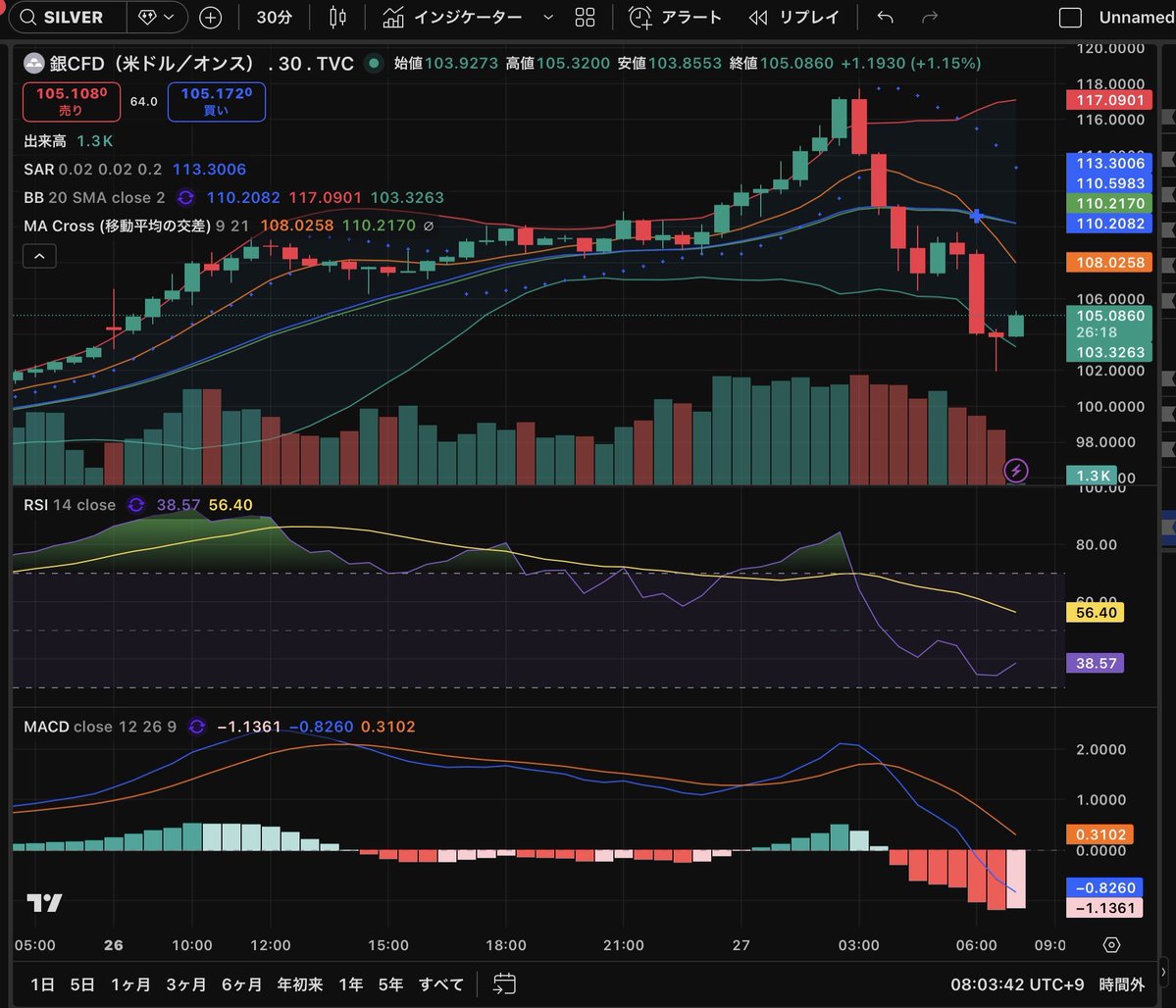The image size is (1176, 1008).
Task: Select the 出来高 volume legend
Action: click(x=44, y=141)
